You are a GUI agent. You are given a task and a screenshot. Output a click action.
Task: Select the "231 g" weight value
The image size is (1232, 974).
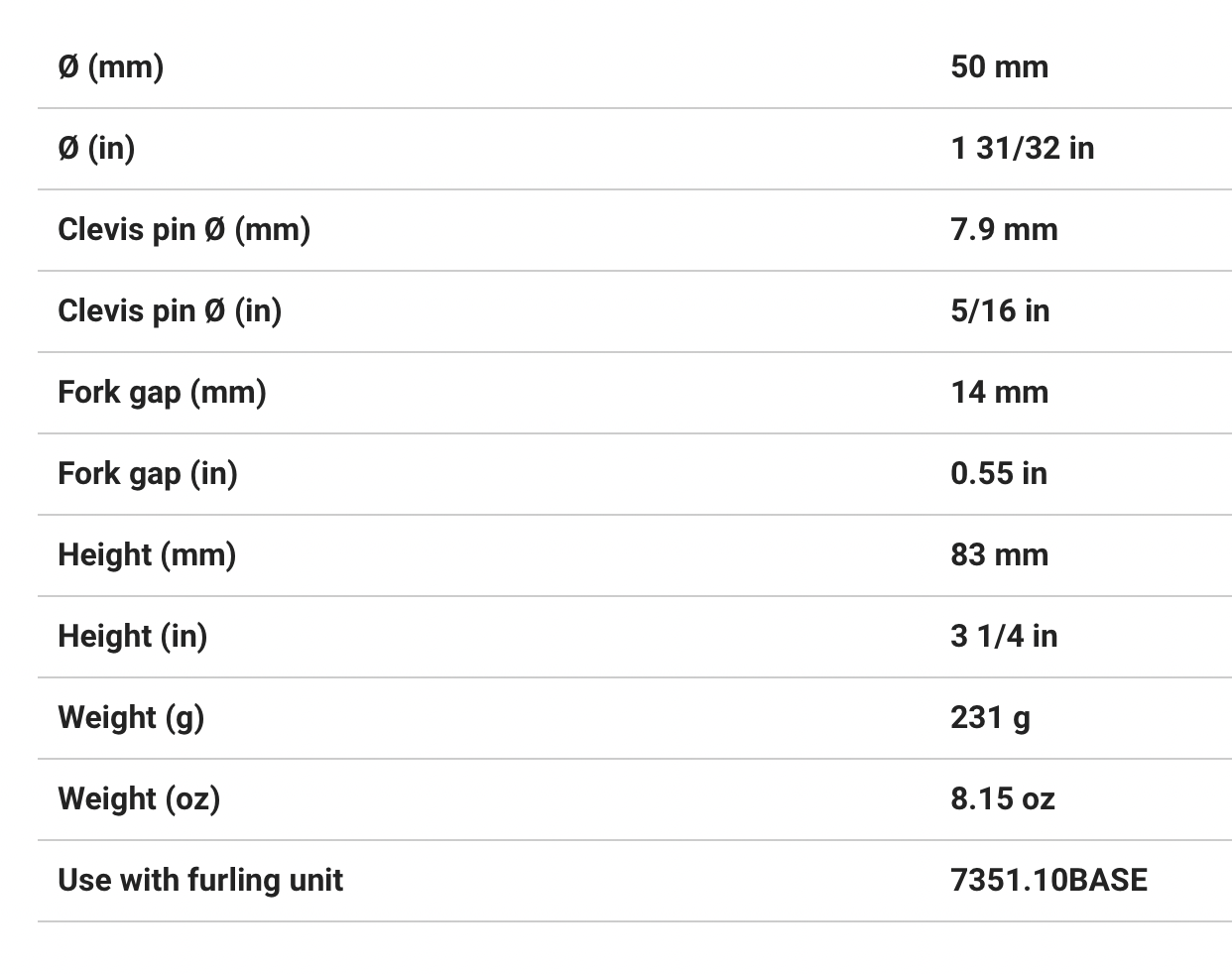coord(990,718)
